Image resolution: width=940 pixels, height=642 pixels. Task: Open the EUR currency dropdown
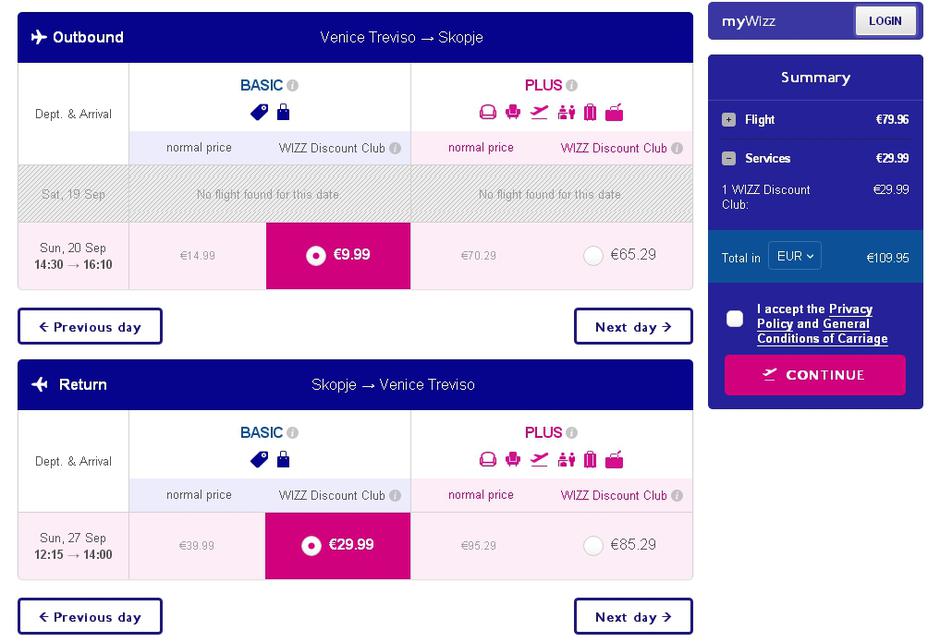(x=794, y=256)
